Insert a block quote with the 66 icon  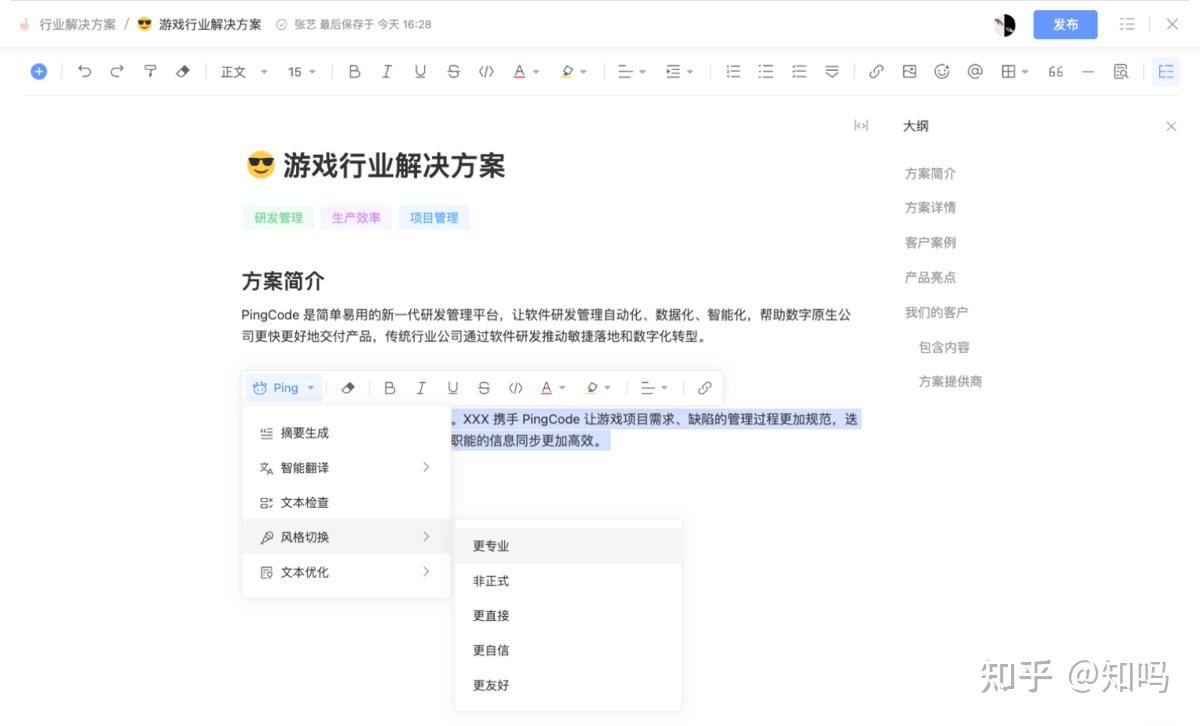click(x=1055, y=71)
